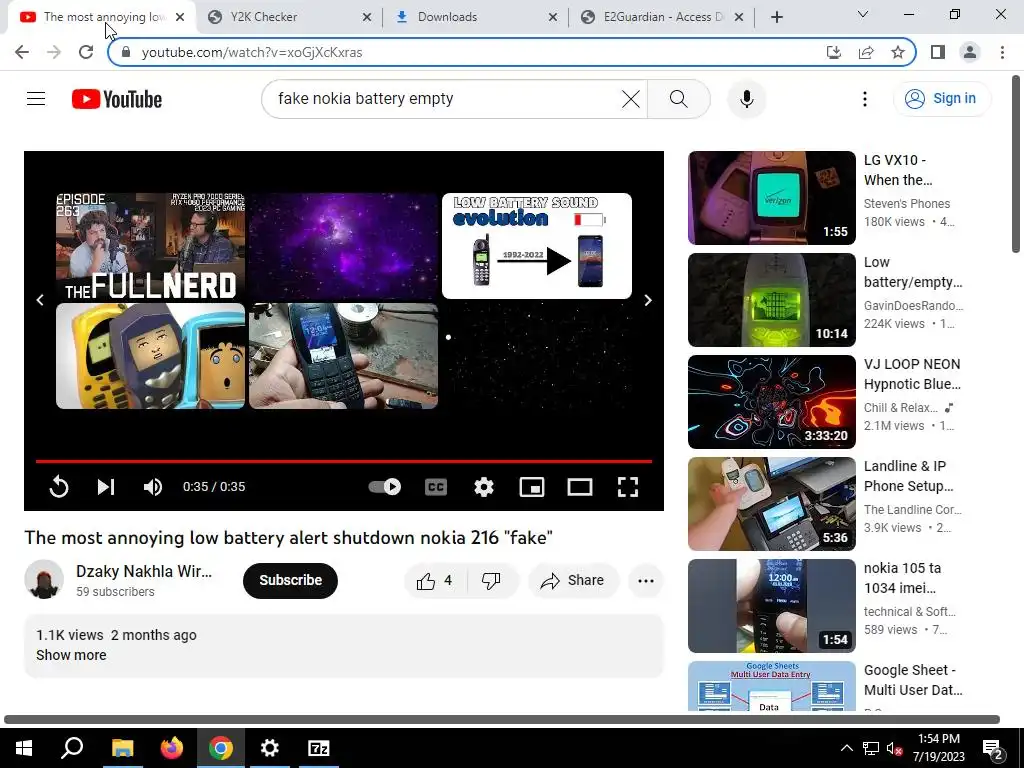Viewport: 1024px width, 768px height.
Task: Mute the video player volume
Action: [x=153, y=487]
